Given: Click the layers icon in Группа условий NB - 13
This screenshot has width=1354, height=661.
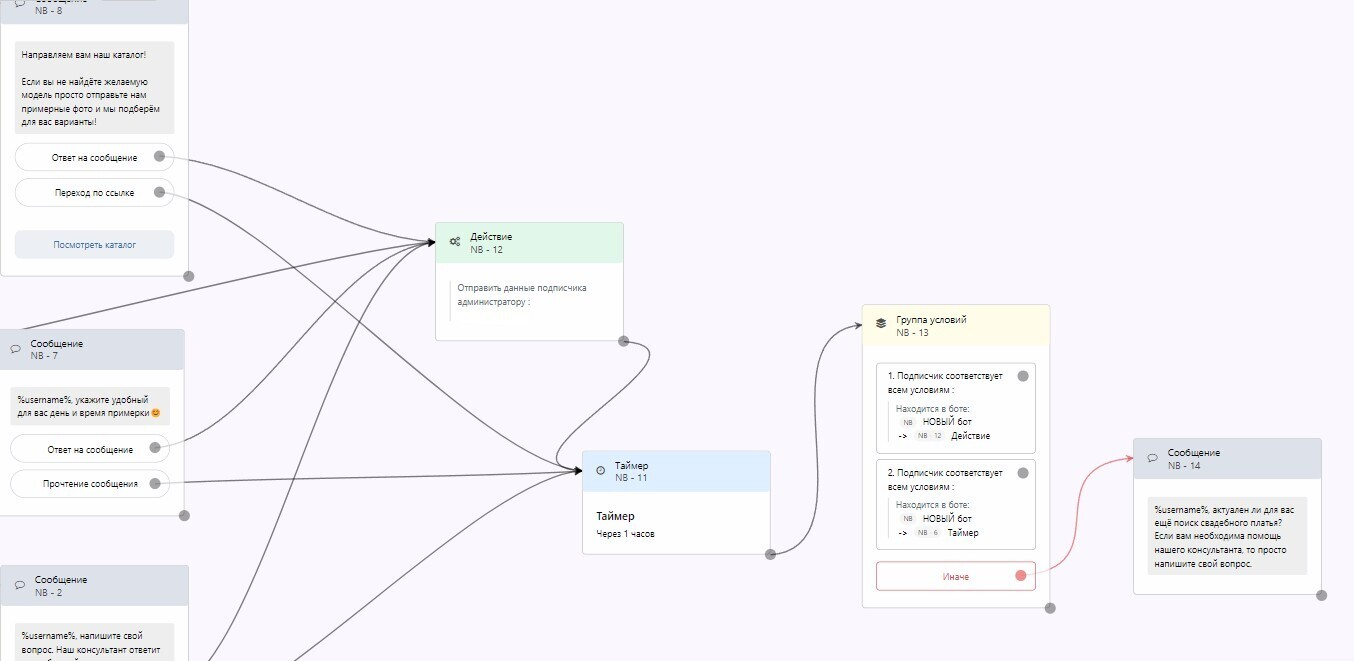Looking at the screenshot, I should 881,324.
